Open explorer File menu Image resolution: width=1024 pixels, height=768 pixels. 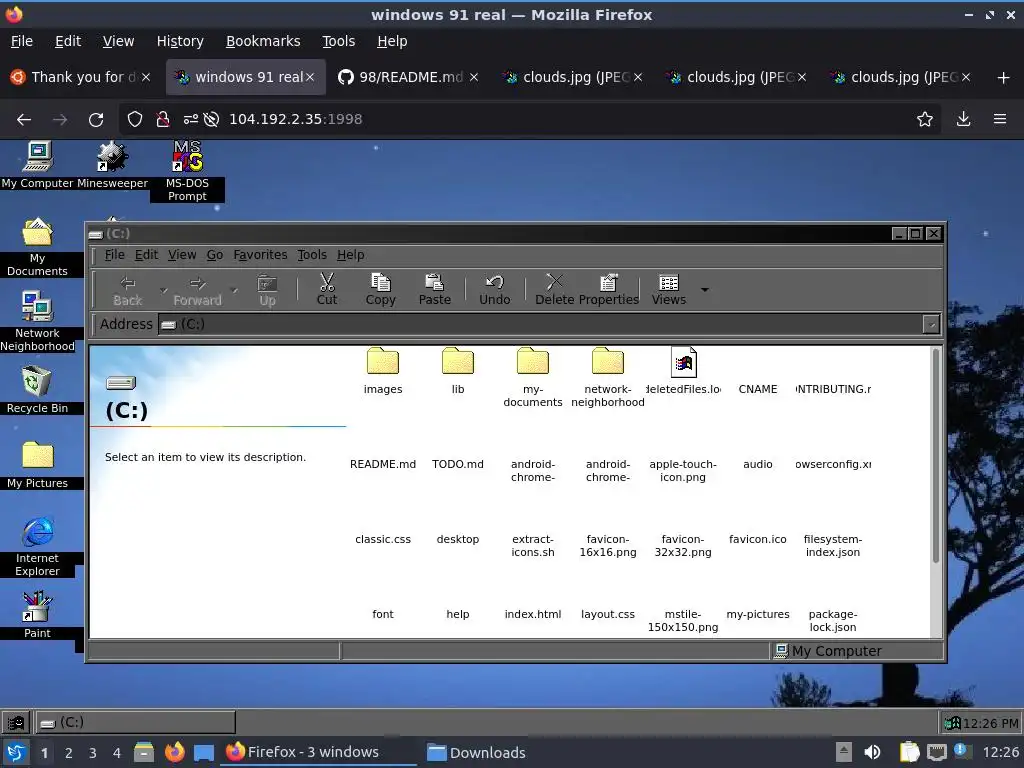114,255
